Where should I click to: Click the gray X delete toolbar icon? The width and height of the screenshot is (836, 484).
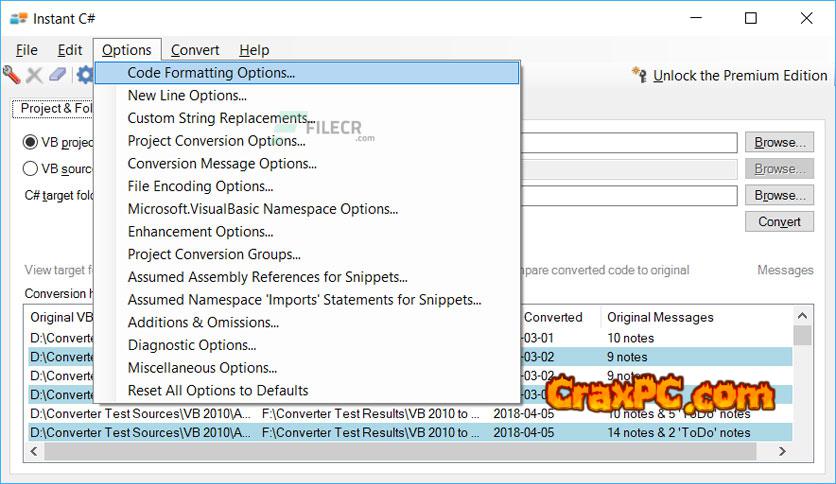coord(35,75)
